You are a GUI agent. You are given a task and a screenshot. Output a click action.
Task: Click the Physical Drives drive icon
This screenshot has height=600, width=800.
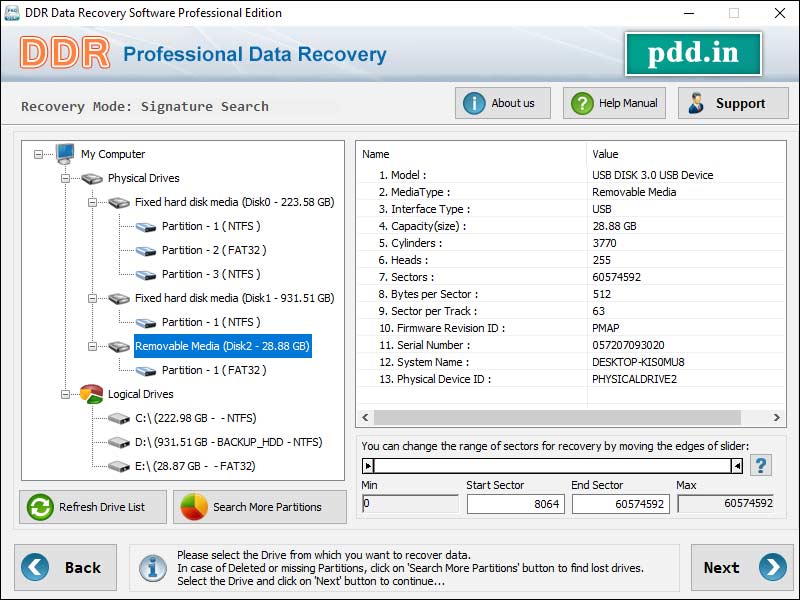(92, 179)
